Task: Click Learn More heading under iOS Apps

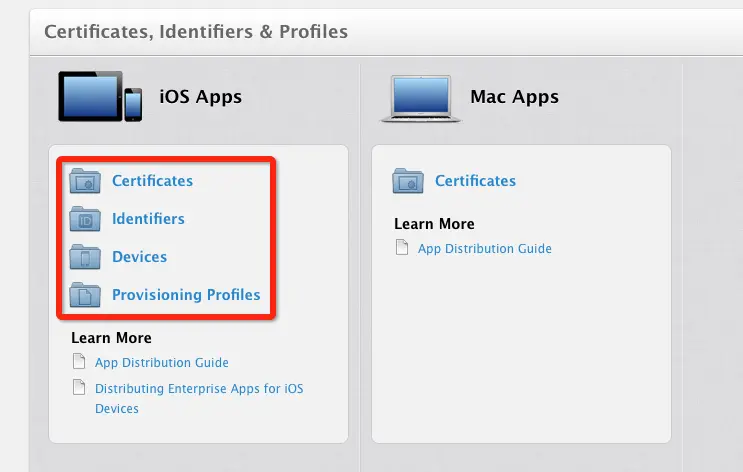Action: tap(111, 338)
